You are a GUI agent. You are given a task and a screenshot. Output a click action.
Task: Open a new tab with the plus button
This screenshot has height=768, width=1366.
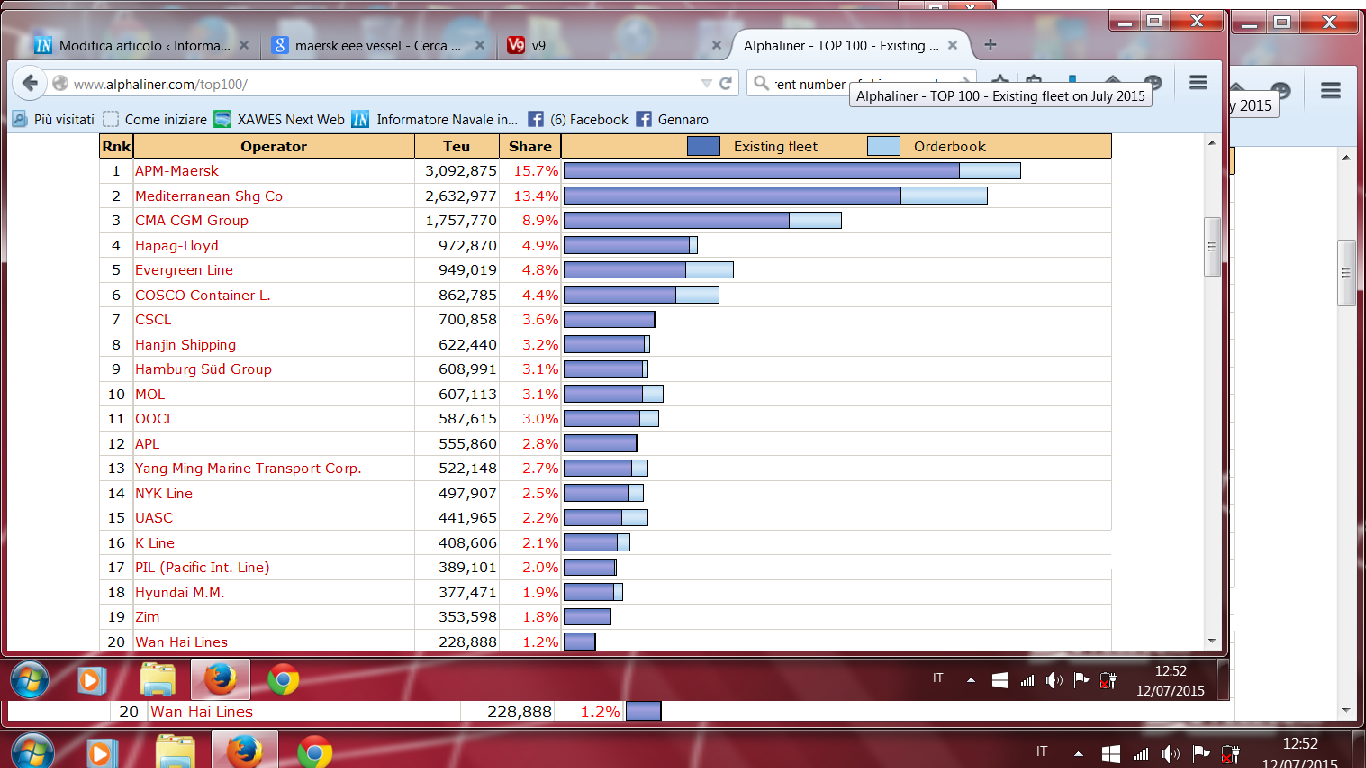click(x=990, y=45)
